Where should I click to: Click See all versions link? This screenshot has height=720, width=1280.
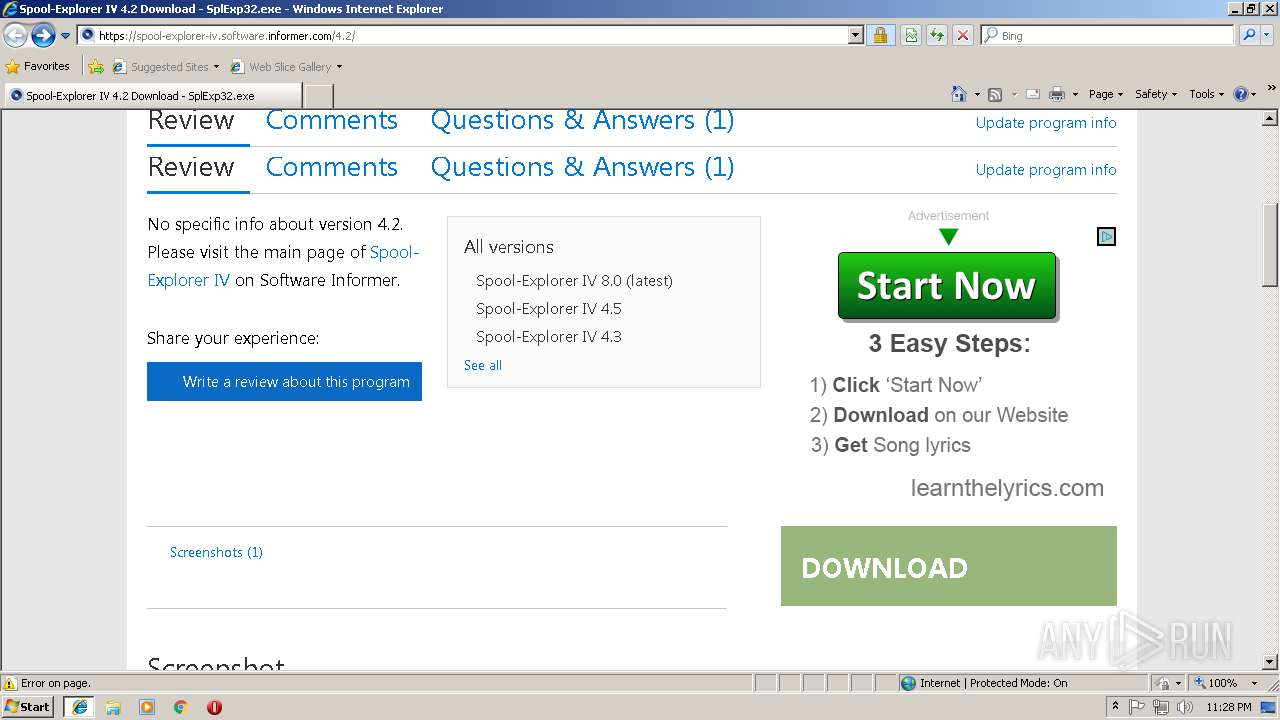pyautogui.click(x=483, y=366)
